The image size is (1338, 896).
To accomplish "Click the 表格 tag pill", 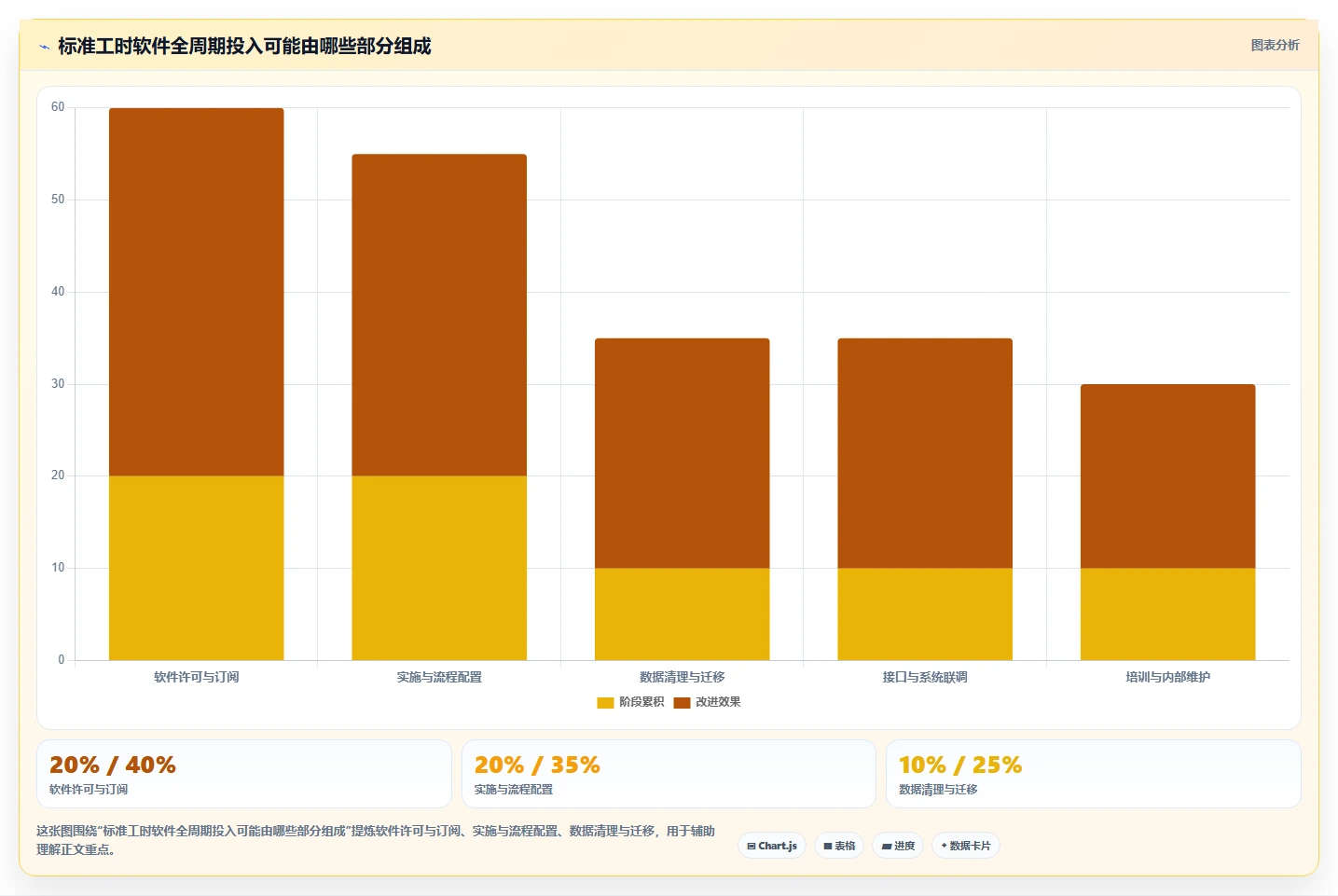I will pyautogui.click(x=839, y=846).
